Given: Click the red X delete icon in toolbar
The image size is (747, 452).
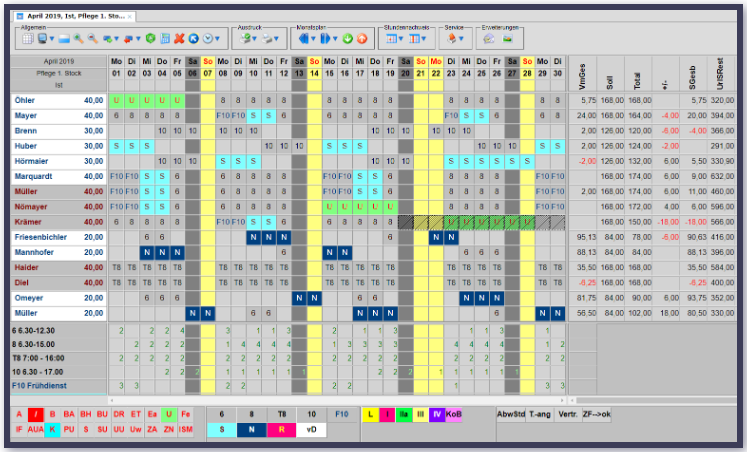Looking at the screenshot, I should 177,39.
